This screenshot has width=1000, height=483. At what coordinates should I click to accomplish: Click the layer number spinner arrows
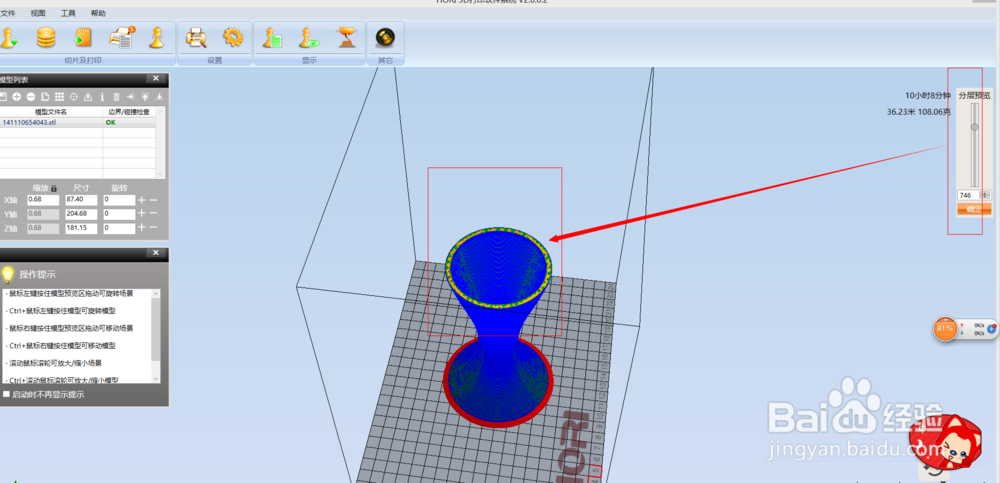pyautogui.click(x=985, y=195)
